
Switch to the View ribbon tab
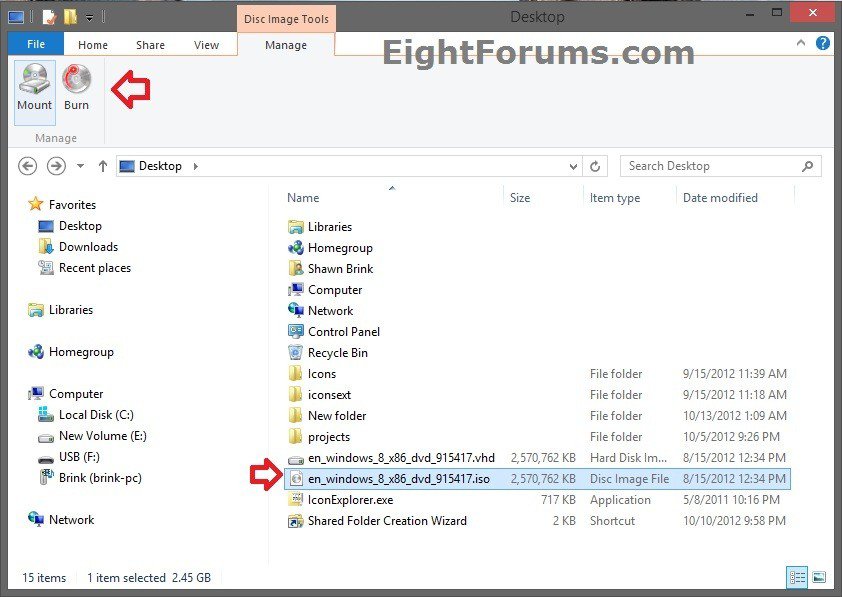coord(206,45)
